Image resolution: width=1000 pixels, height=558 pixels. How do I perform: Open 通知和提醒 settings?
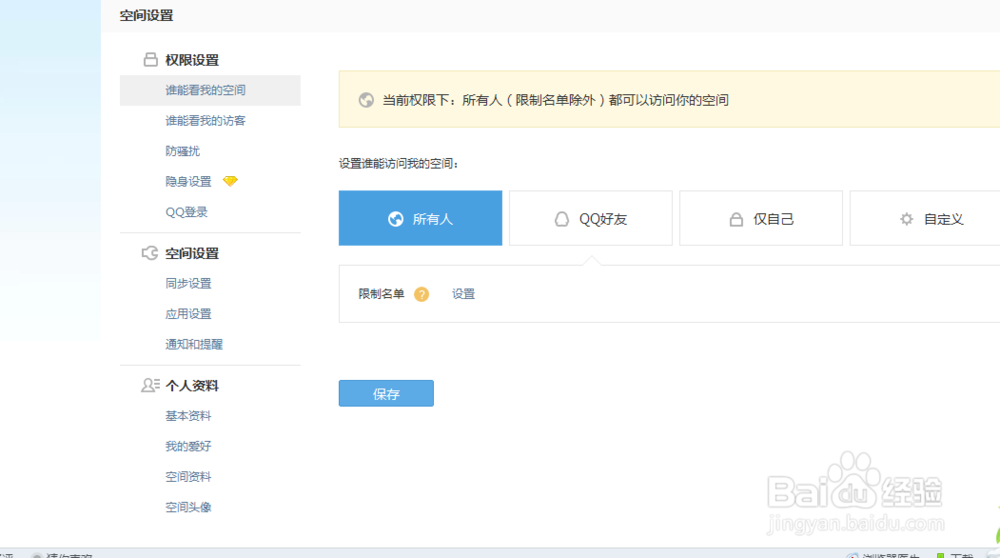coord(194,344)
